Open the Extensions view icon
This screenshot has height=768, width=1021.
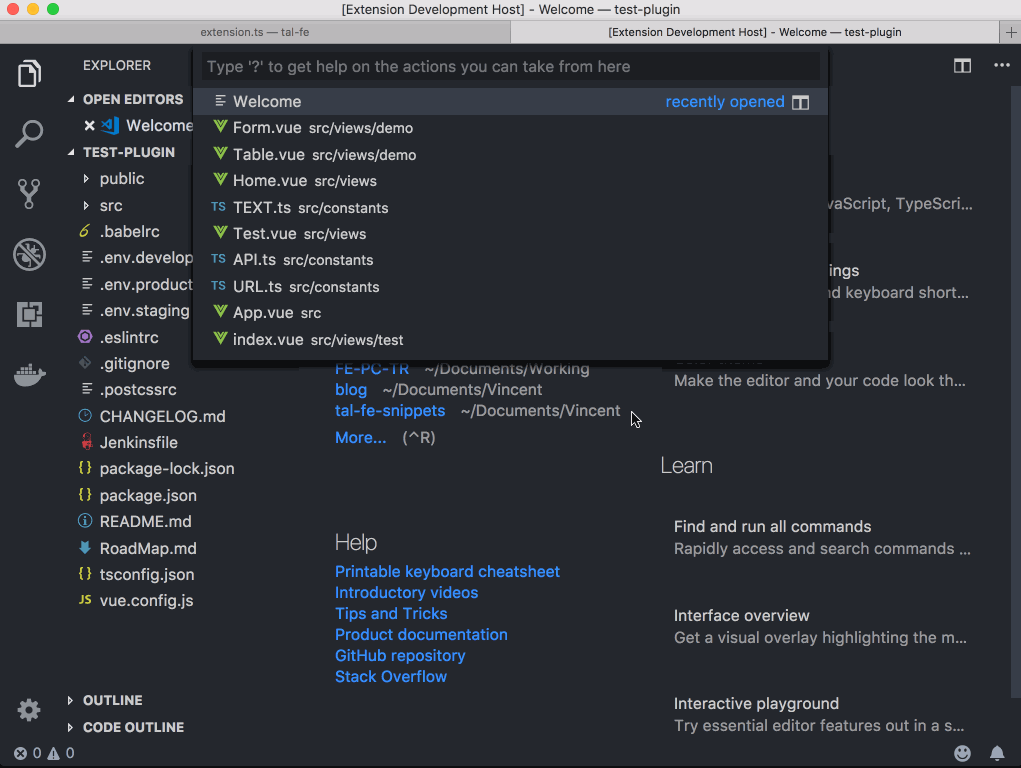pos(29,314)
